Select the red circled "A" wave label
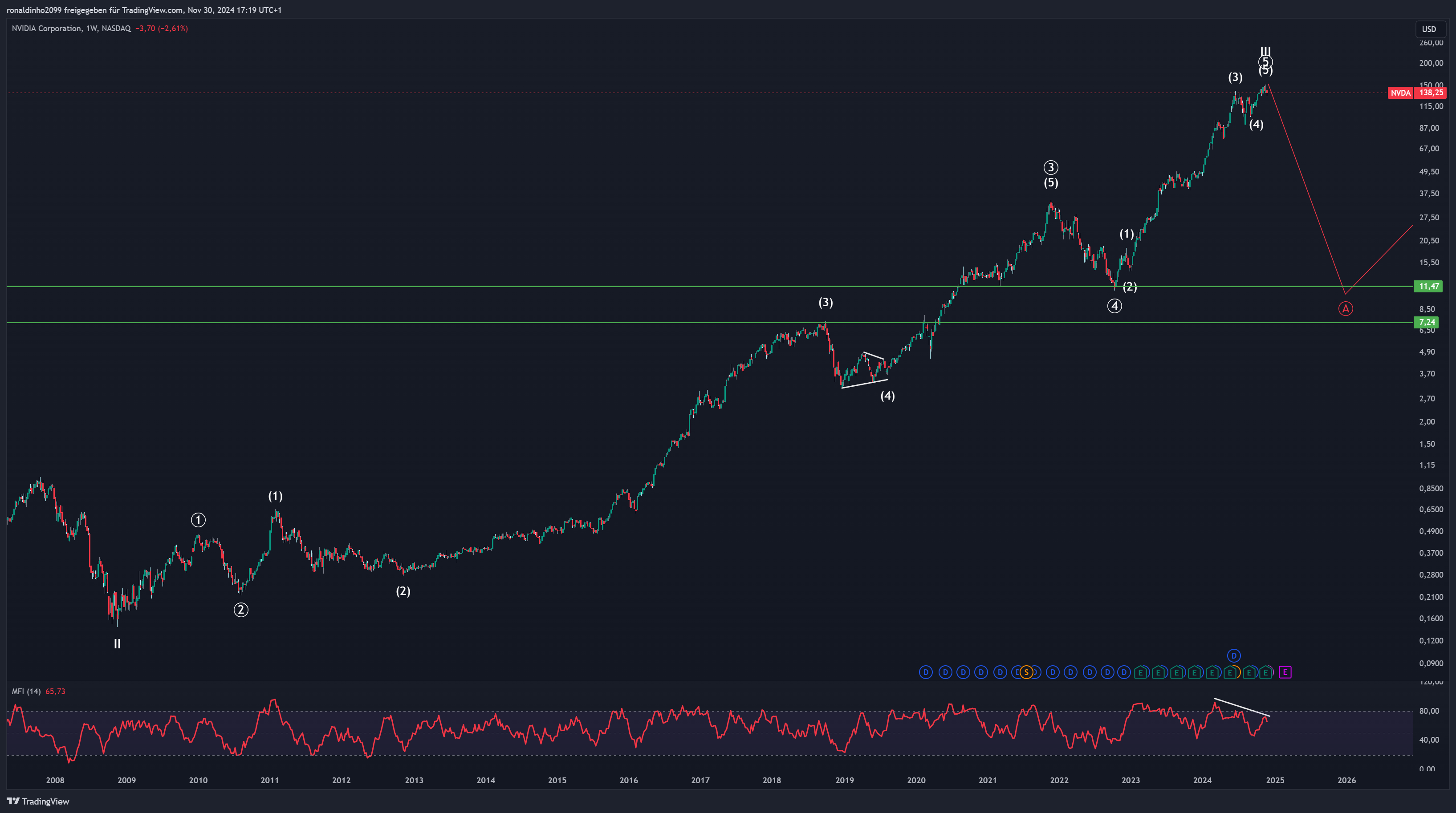 pyautogui.click(x=1346, y=308)
